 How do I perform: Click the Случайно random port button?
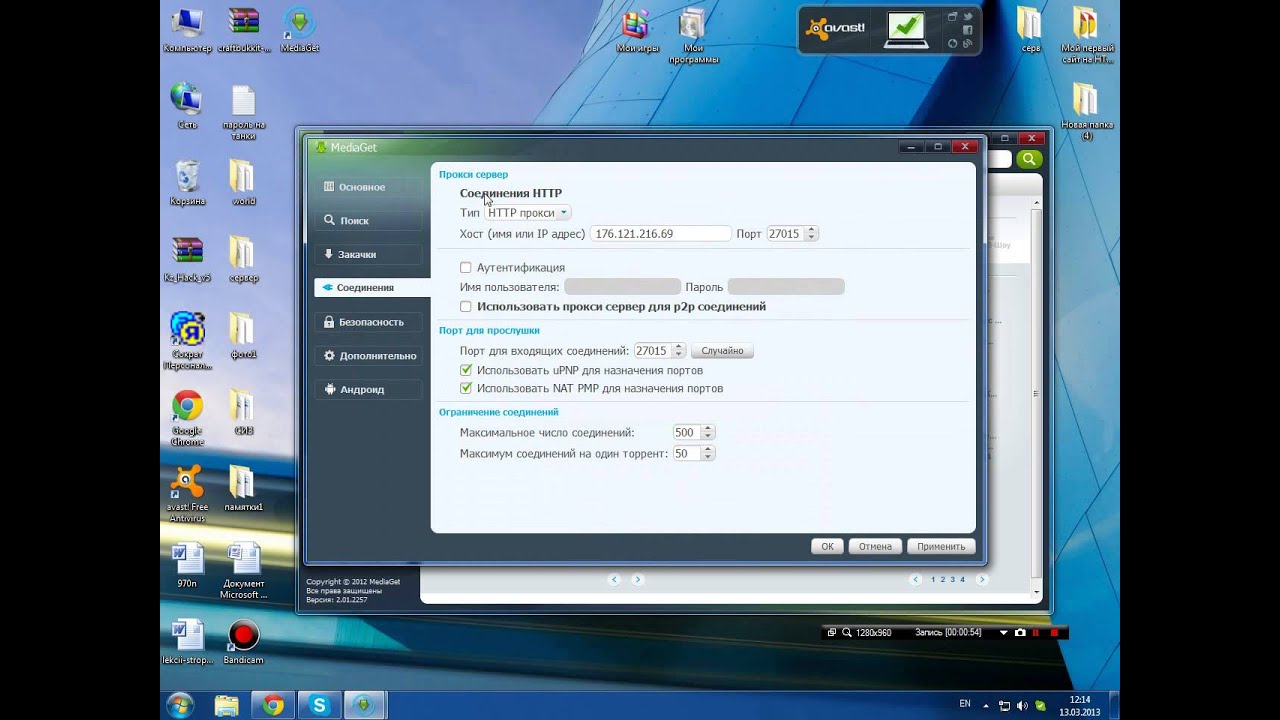(722, 351)
